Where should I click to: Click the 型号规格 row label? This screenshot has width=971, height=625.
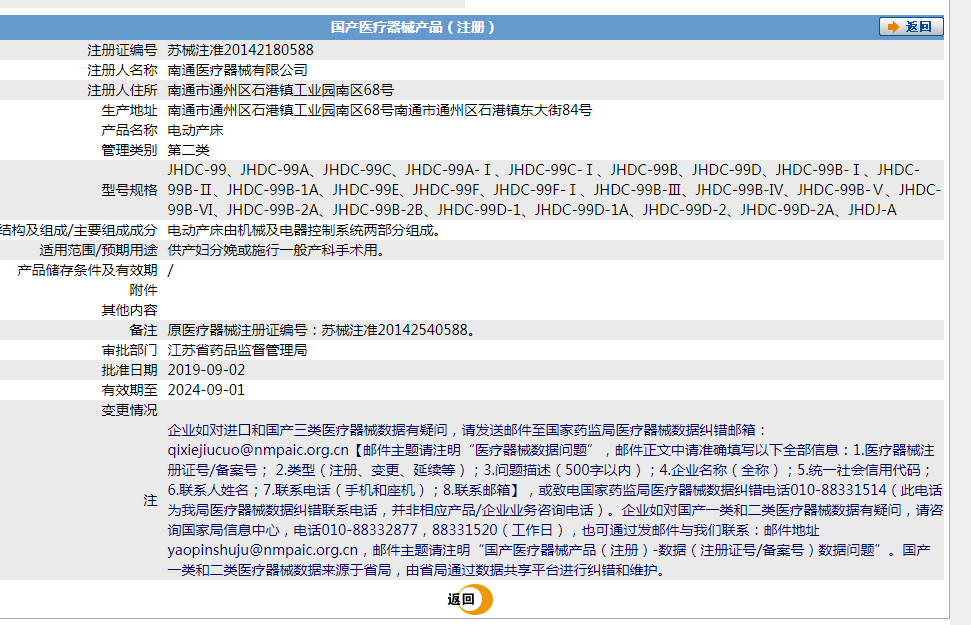[129, 190]
